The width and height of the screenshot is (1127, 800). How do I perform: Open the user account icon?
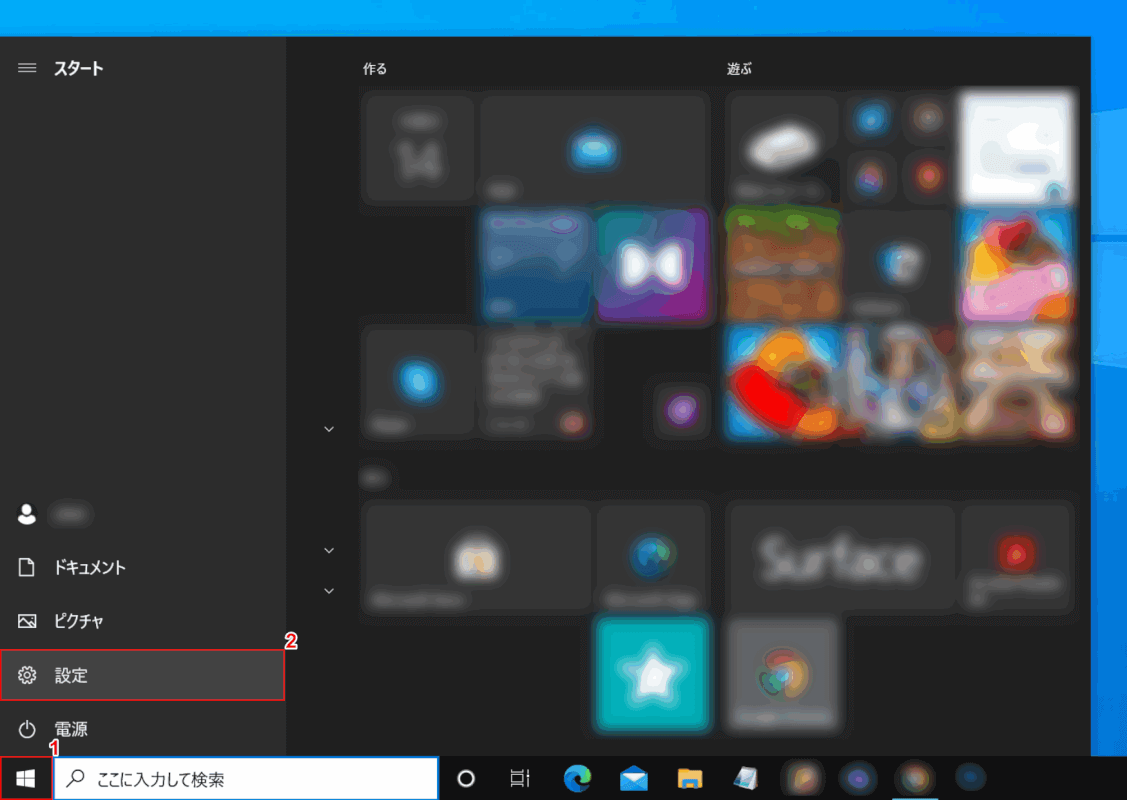[x=27, y=514]
